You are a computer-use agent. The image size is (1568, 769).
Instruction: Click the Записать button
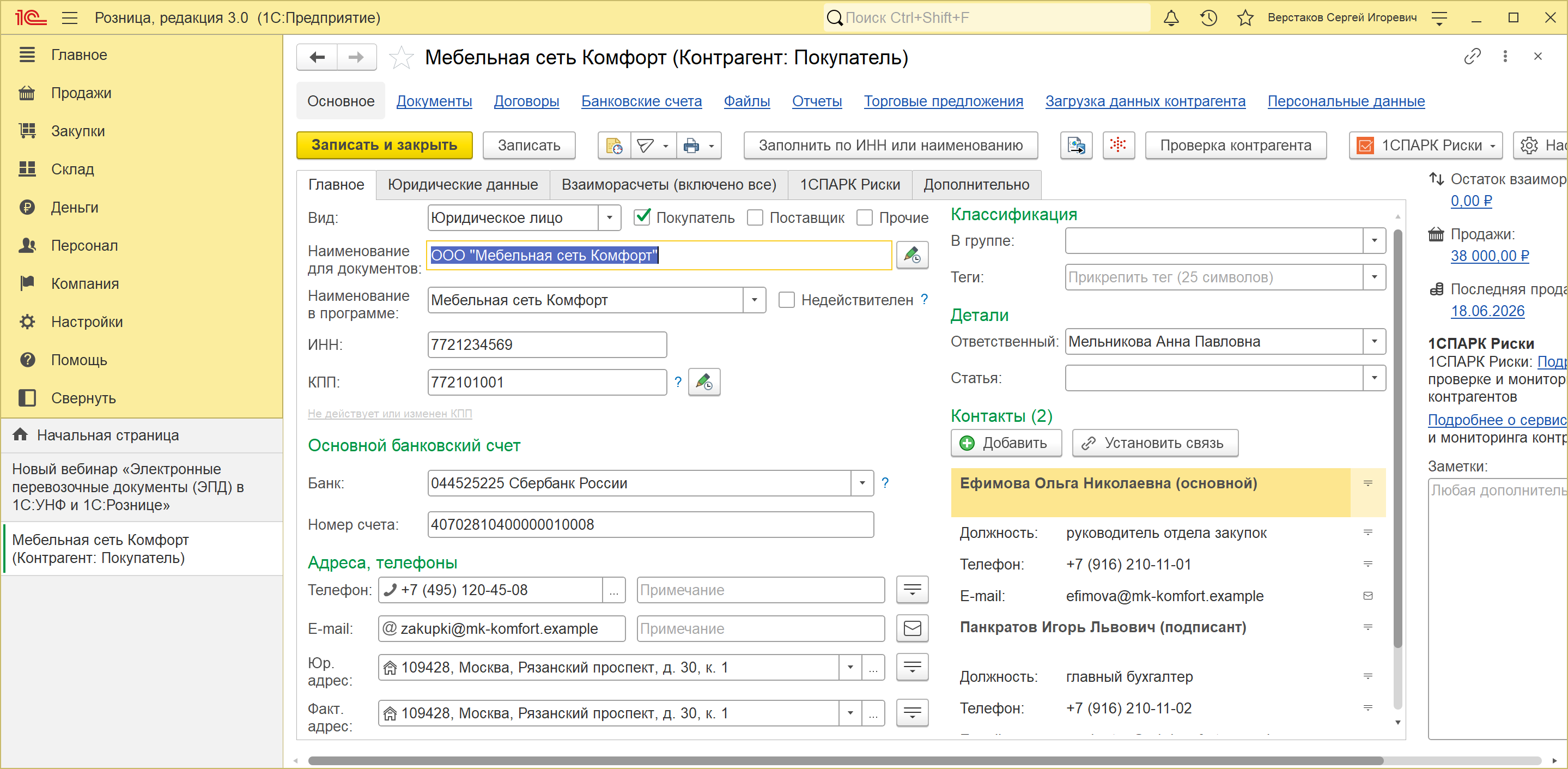pyautogui.click(x=529, y=146)
